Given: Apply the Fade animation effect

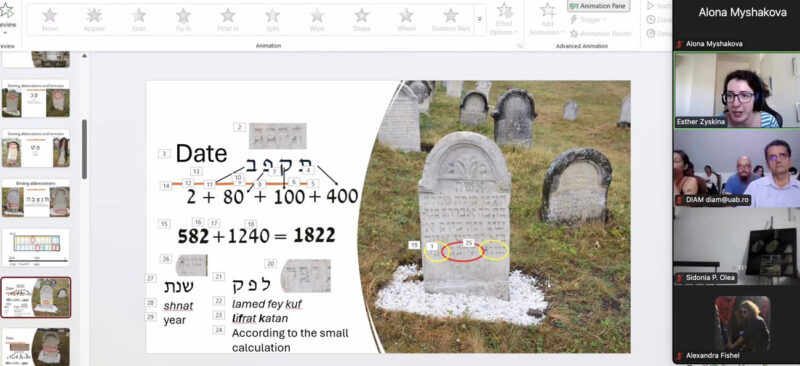Looking at the screenshot, I should pos(139,20).
